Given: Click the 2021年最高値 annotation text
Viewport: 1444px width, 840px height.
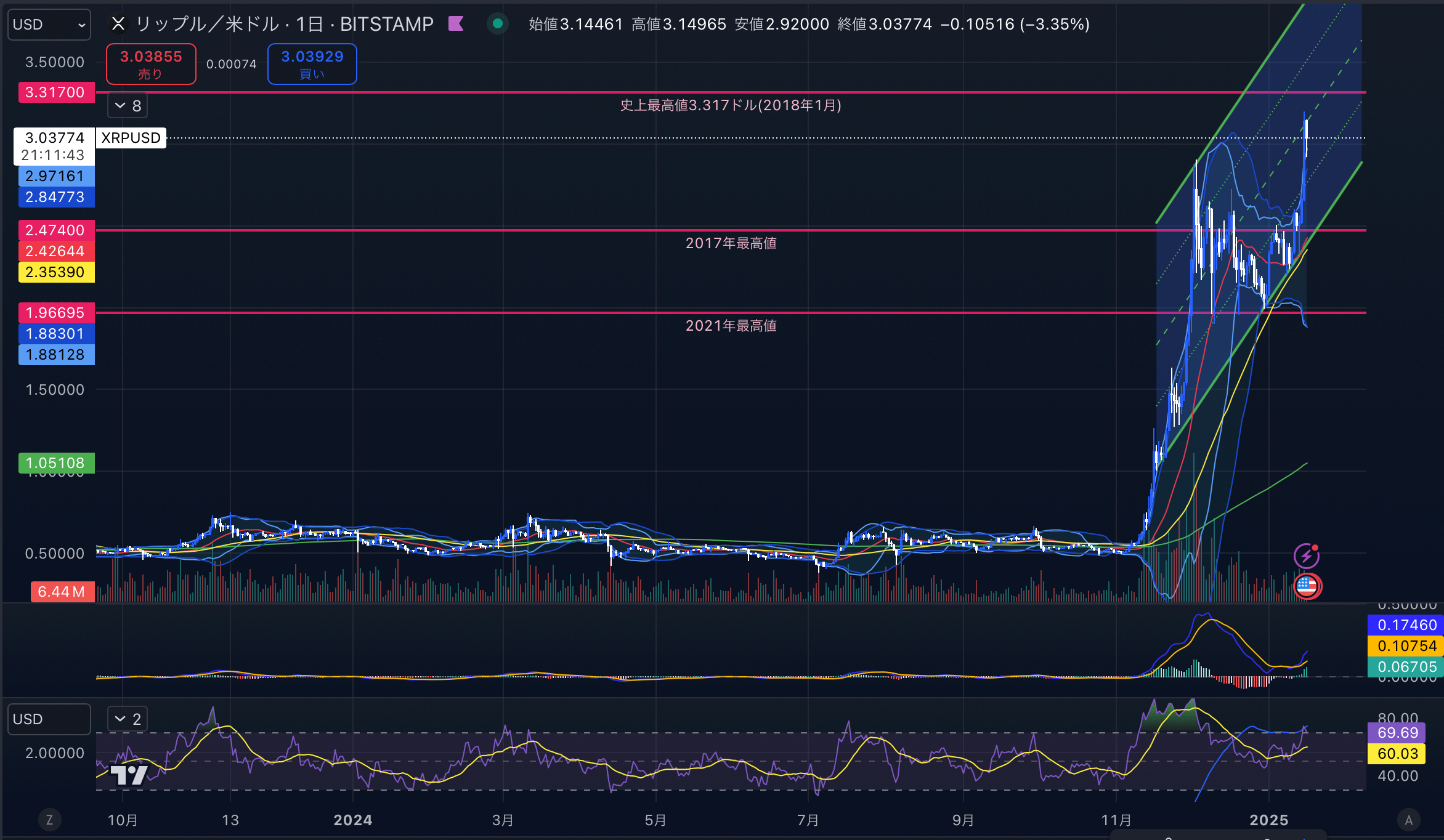Looking at the screenshot, I should coord(731,326).
